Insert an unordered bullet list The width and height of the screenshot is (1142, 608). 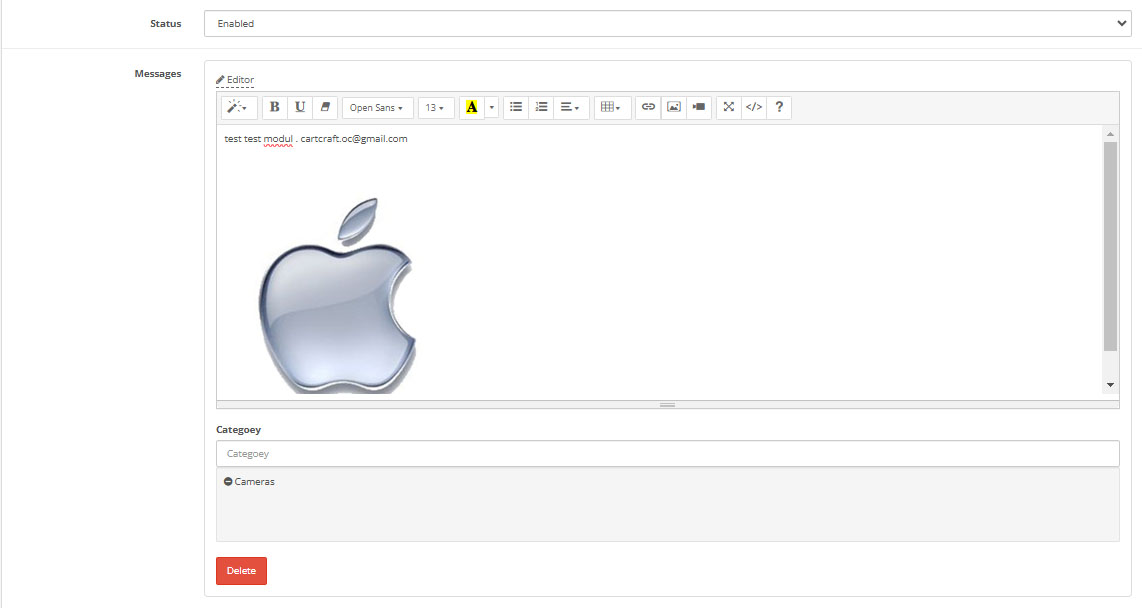(516, 108)
